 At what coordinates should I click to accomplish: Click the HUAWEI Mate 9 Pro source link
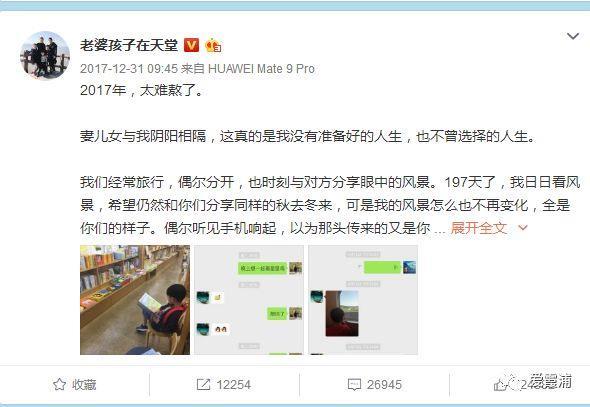[261, 69]
